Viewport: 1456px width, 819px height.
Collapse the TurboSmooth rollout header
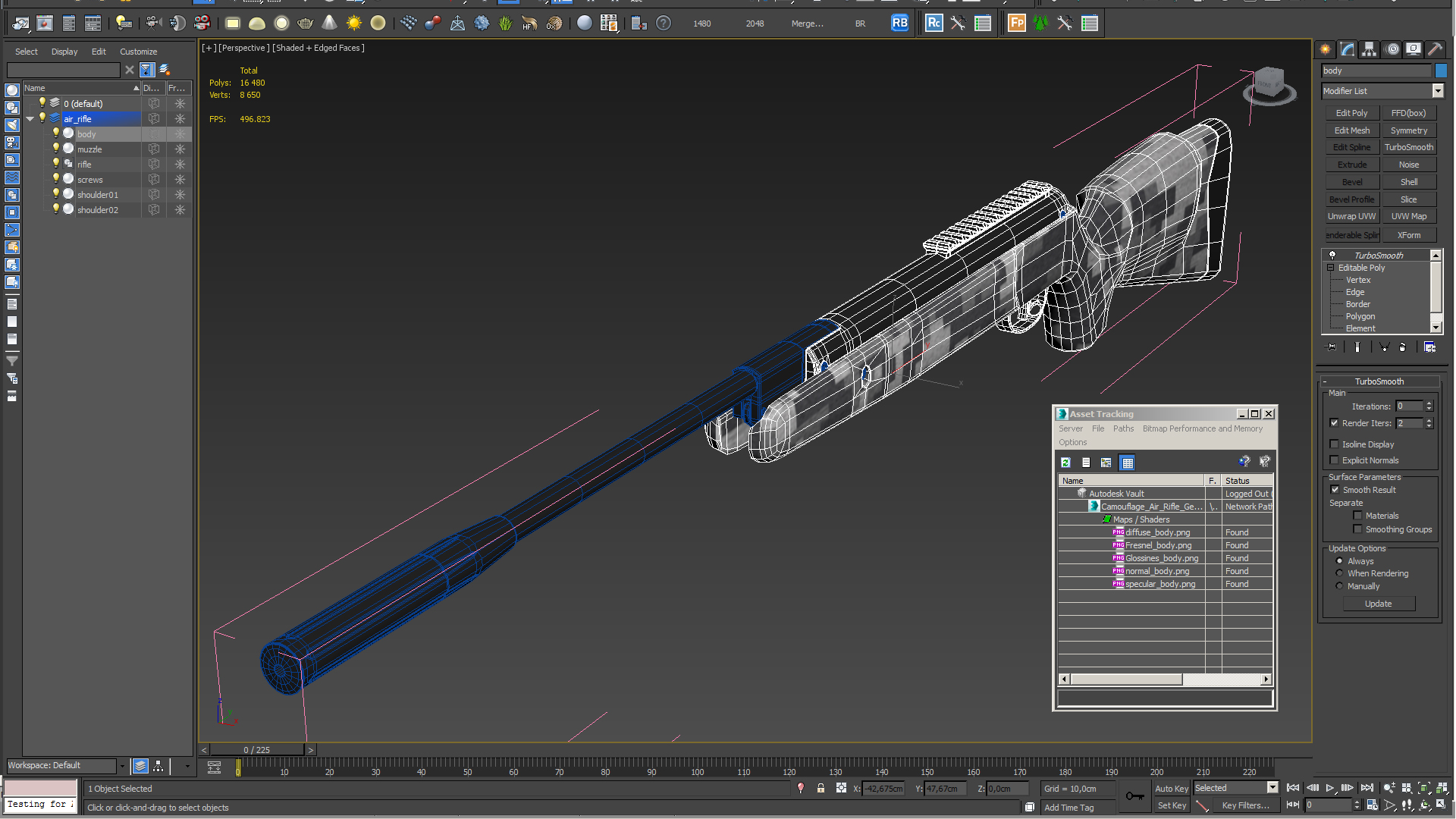click(x=1379, y=381)
